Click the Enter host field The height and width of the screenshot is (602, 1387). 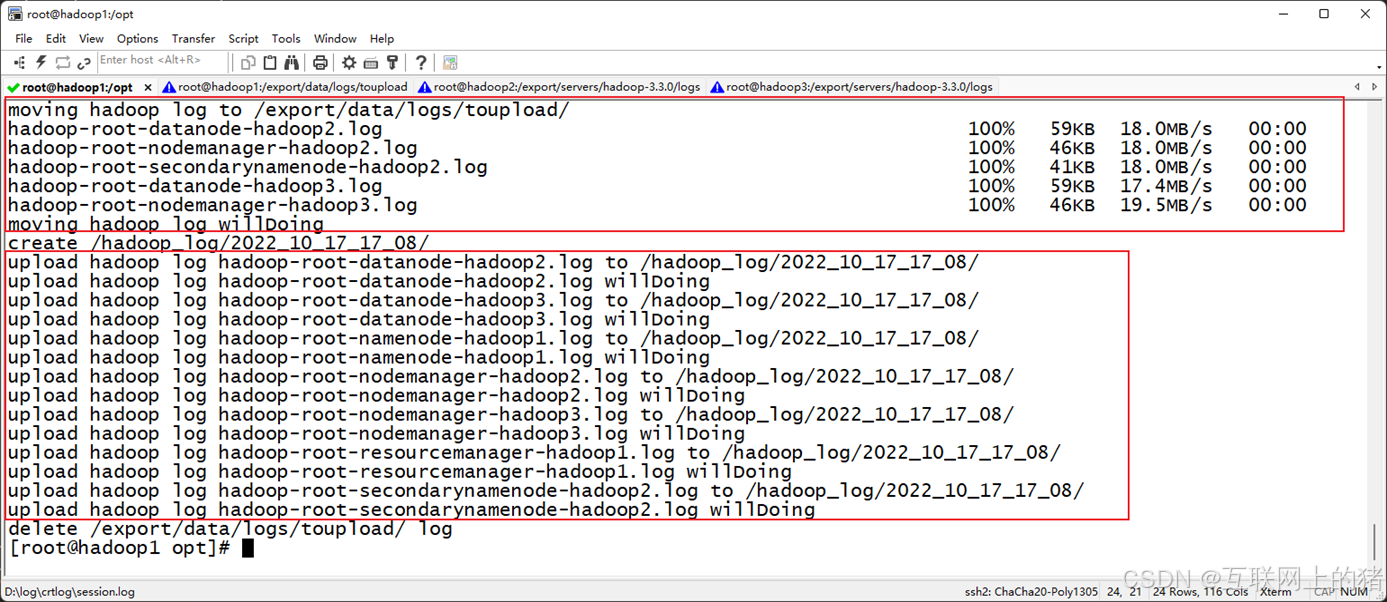pos(165,61)
